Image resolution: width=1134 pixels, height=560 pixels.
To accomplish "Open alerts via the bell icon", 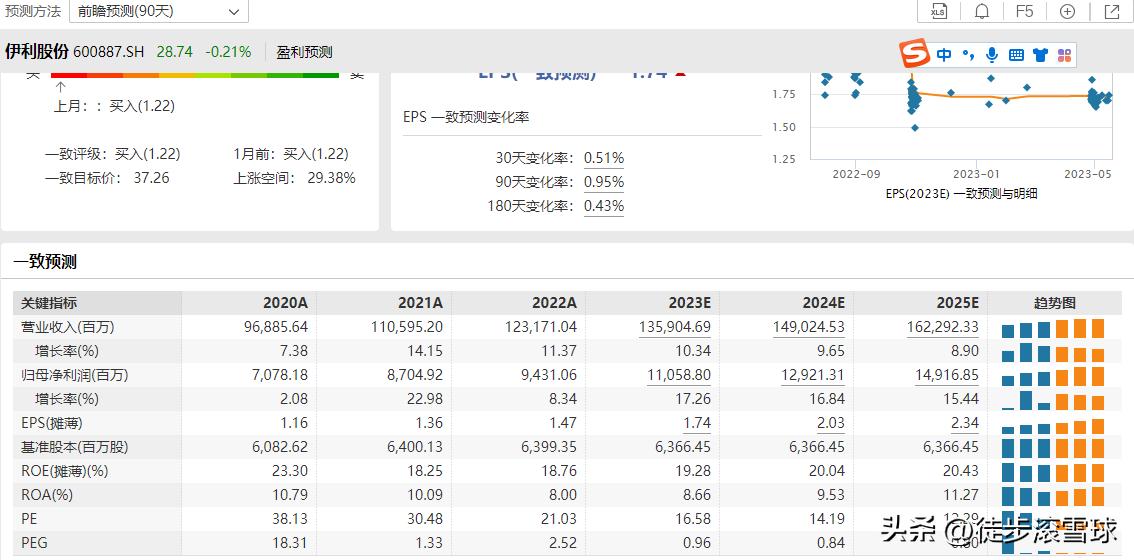I will click(x=981, y=11).
